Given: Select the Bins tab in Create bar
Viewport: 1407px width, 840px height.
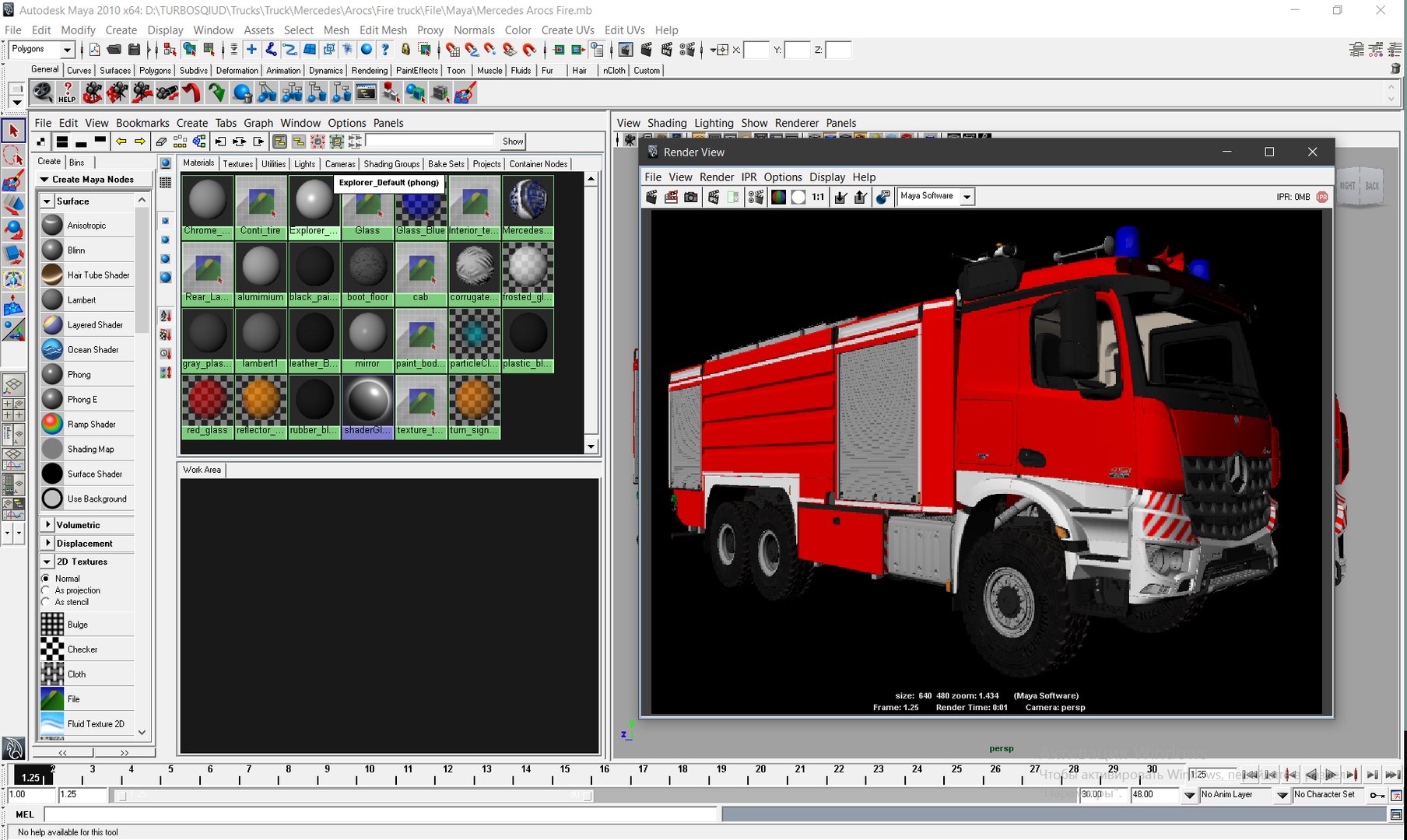Looking at the screenshot, I should click(x=77, y=163).
